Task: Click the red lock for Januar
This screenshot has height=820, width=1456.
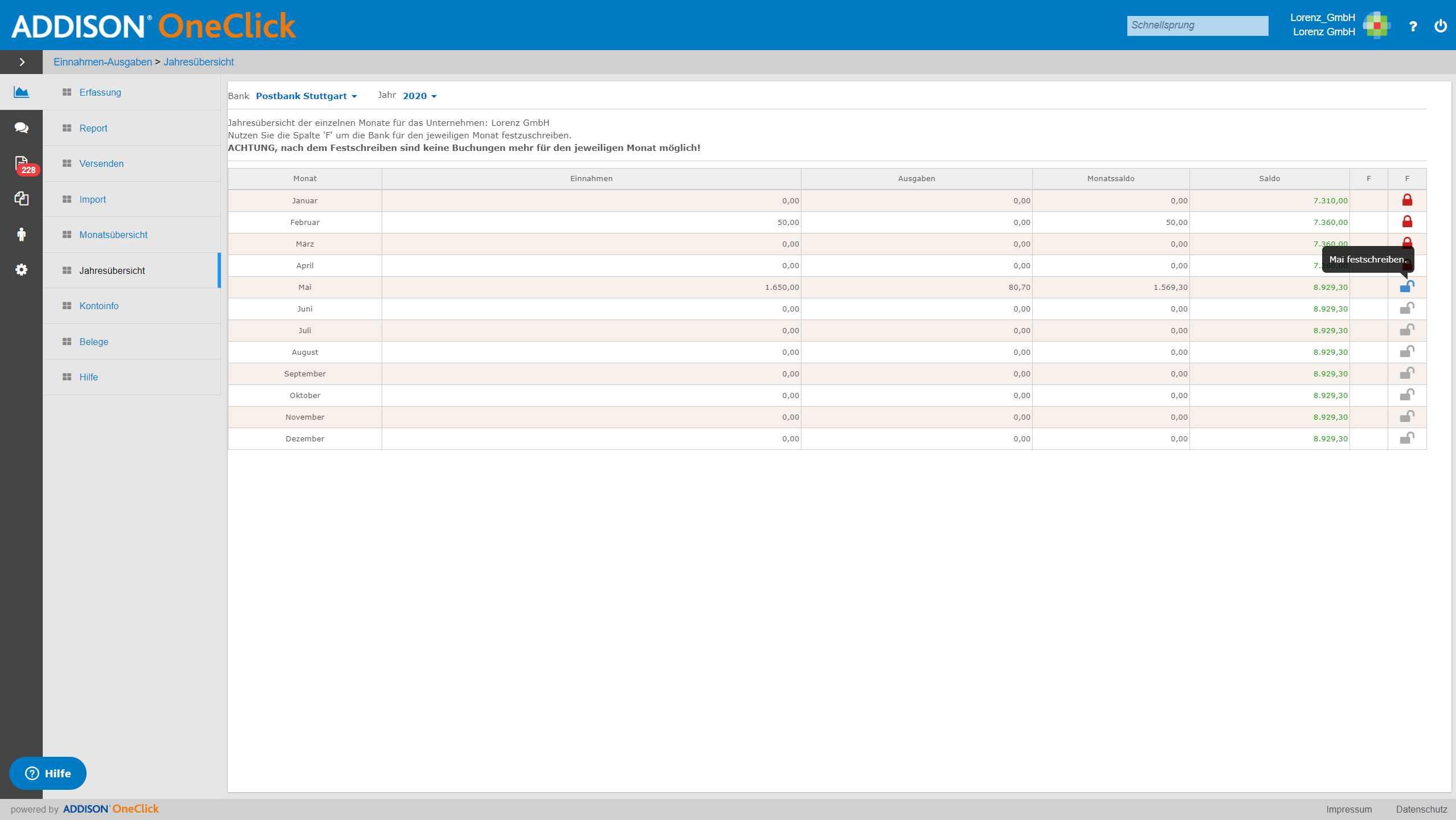Action: (x=1407, y=200)
